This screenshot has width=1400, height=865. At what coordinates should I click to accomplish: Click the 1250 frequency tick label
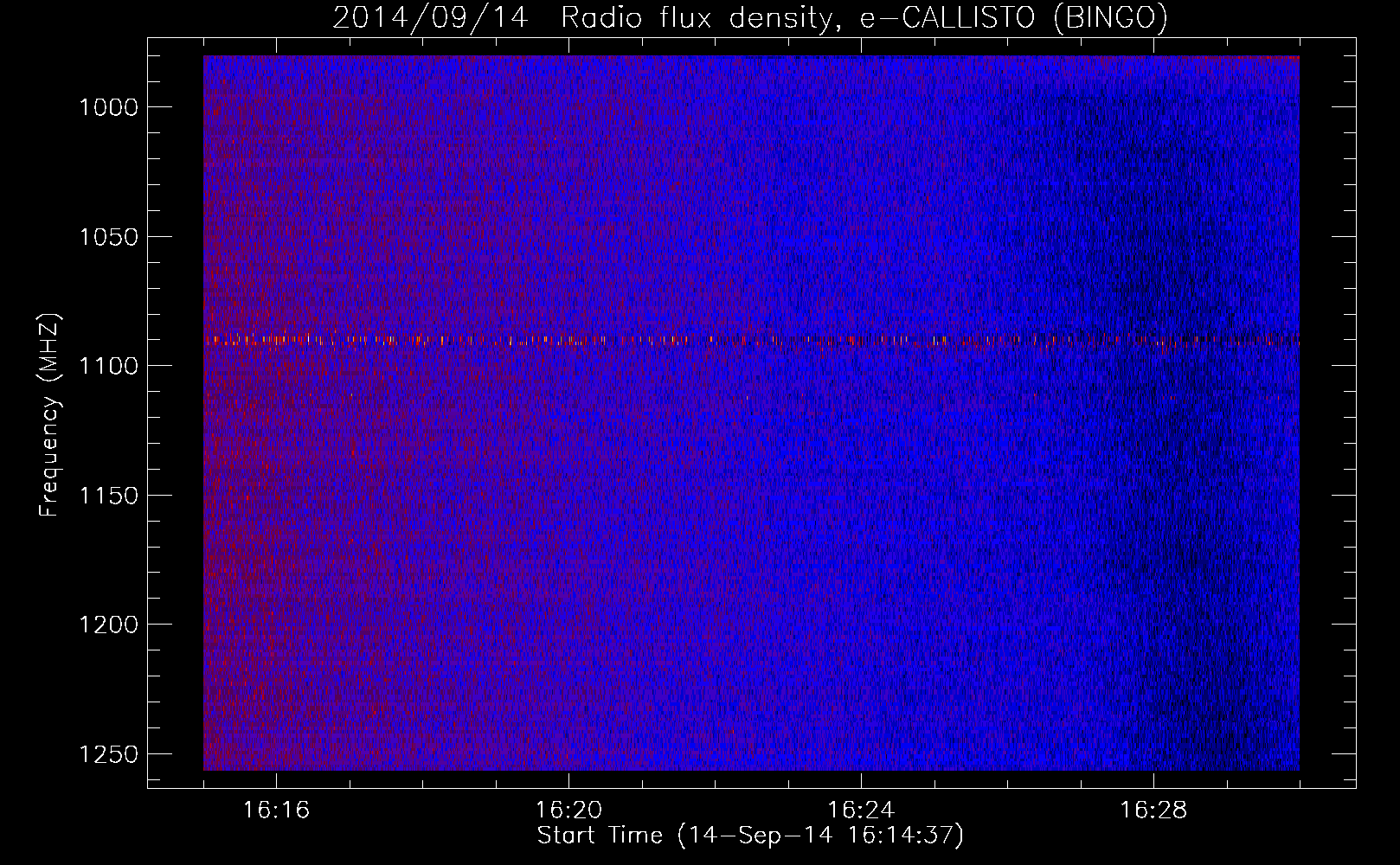pyautogui.click(x=108, y=754)
